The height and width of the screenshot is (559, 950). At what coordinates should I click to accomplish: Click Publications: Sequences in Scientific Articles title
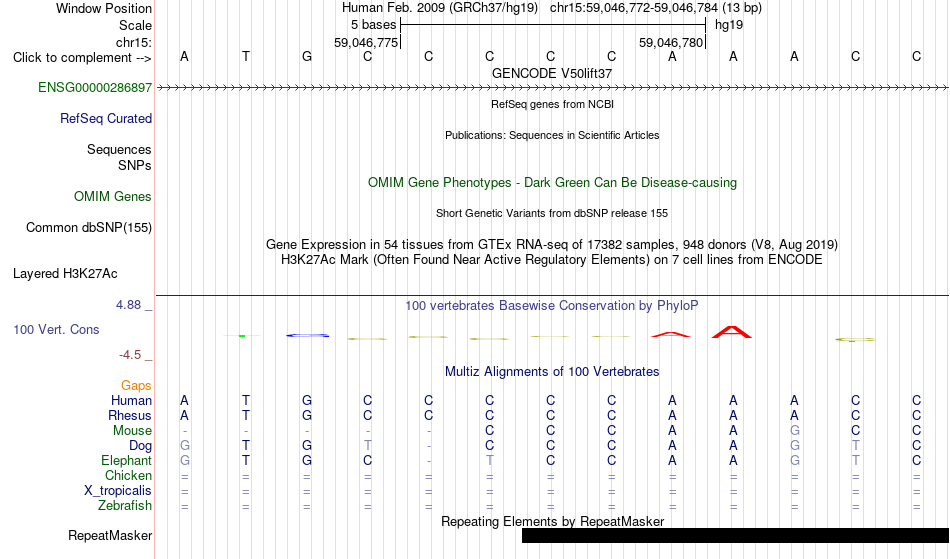[x=552, y=135]
